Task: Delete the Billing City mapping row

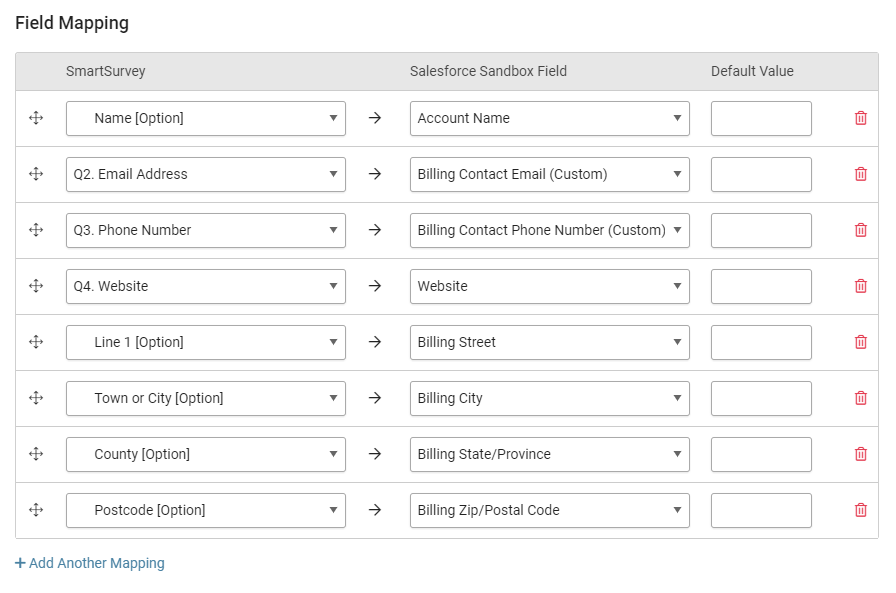Action: pyautogui.click(x=861, y=398)
